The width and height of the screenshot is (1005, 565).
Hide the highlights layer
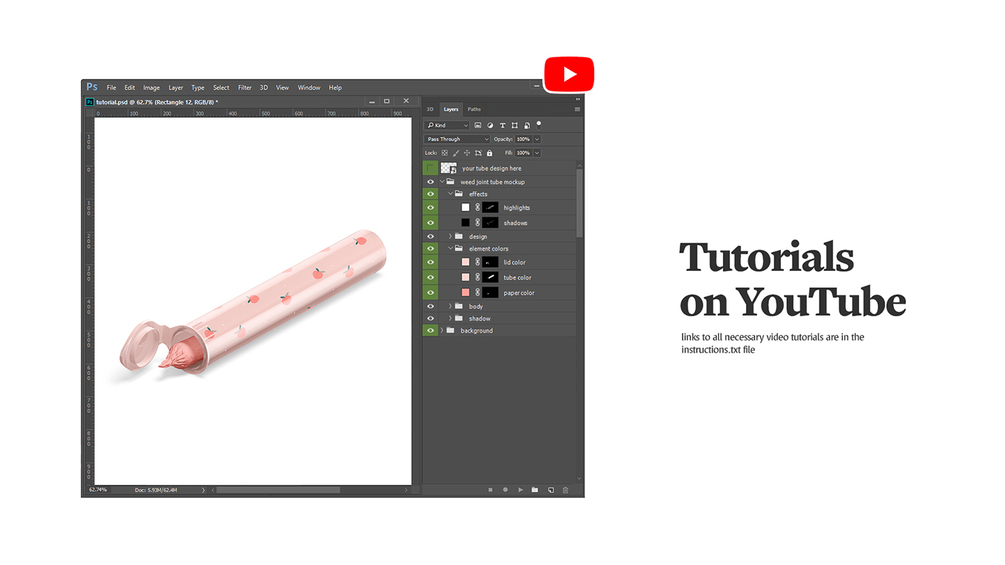(x=430, y=208)
